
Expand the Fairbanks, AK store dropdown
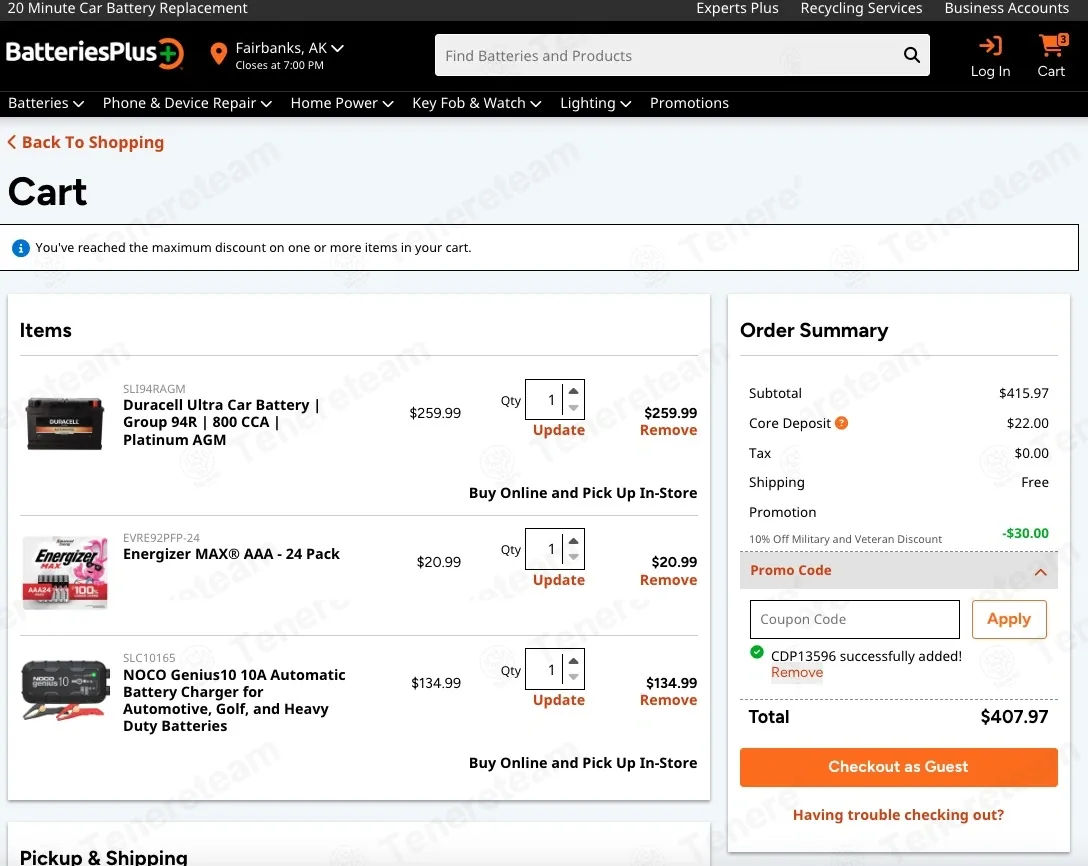337,48
